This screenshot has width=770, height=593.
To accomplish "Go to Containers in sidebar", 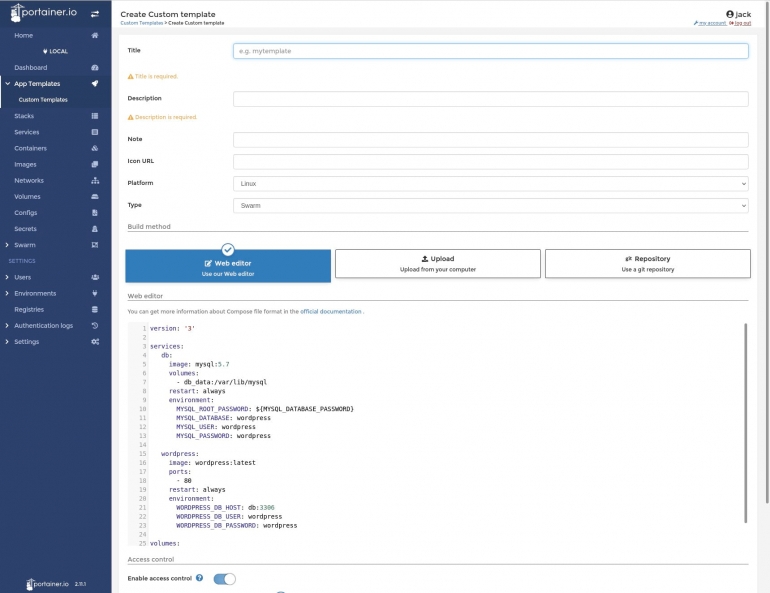I will (30, 148).
